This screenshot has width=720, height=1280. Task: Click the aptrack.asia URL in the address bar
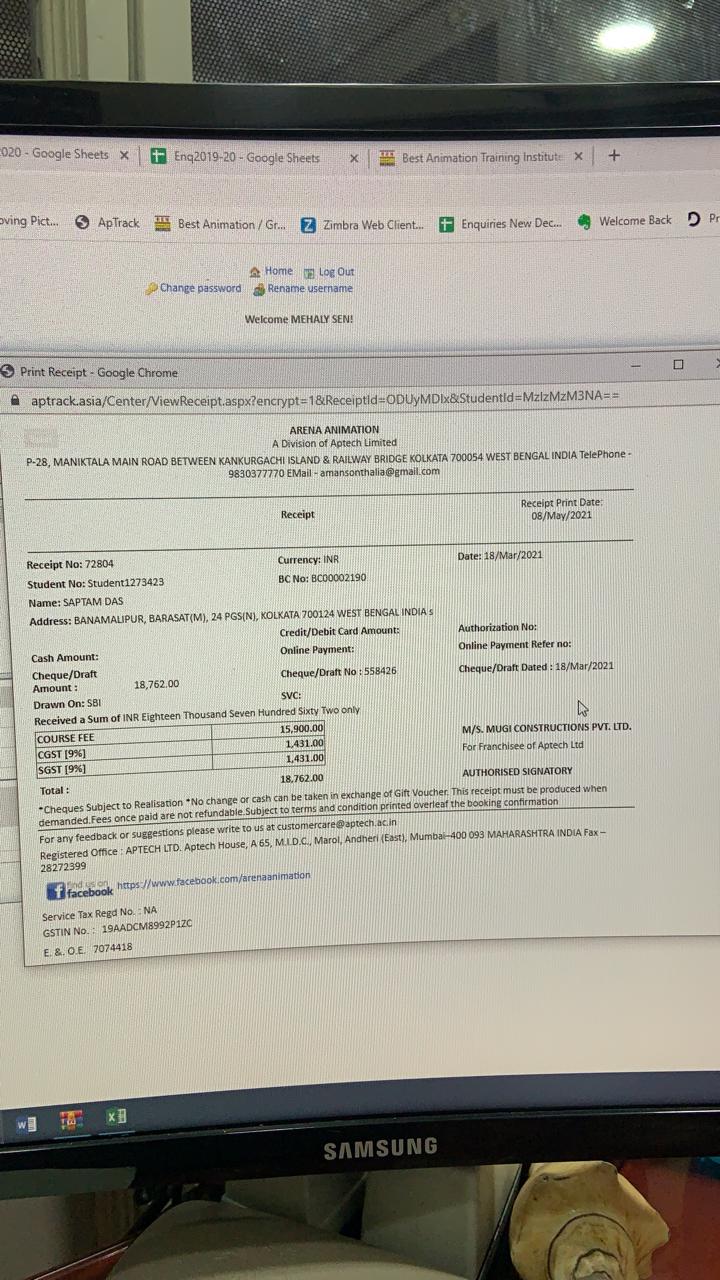[325, 397]
